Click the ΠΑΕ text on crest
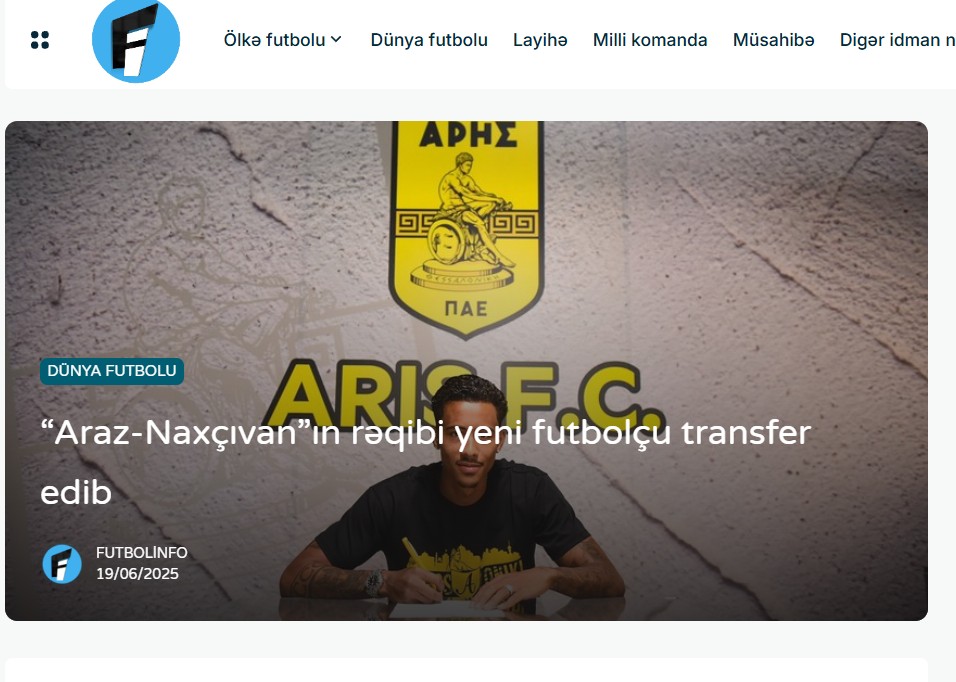Image resolution: width=956 pixels, height=682 pixels. pos(466,308)
